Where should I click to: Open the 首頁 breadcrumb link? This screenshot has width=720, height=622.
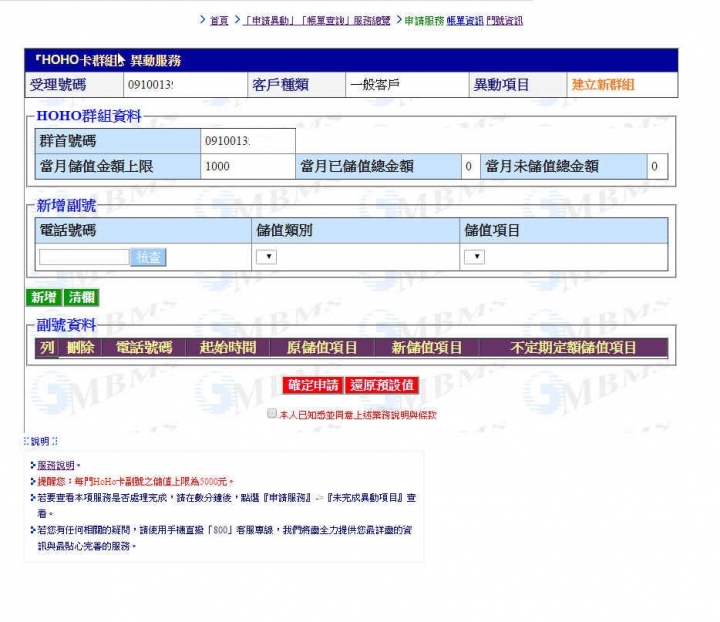[x=219, y=21]
